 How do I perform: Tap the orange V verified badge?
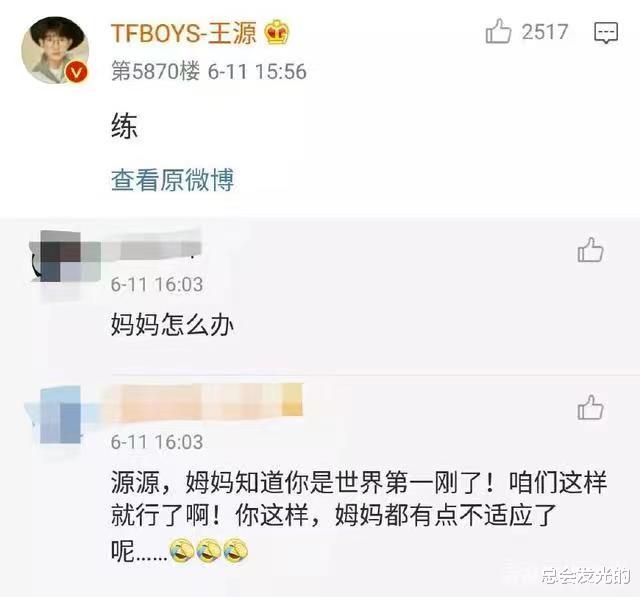point(77,73)
